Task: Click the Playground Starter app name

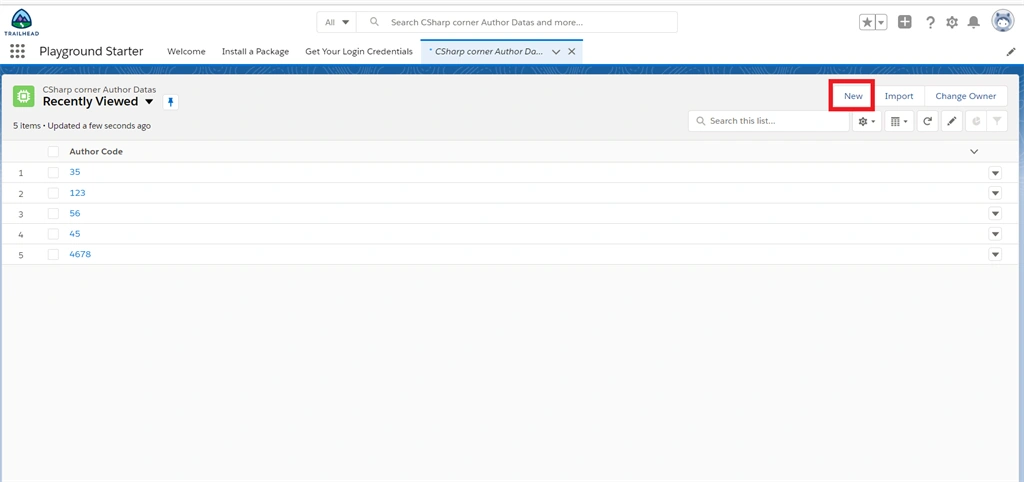Action: click(x=91, y=52)
